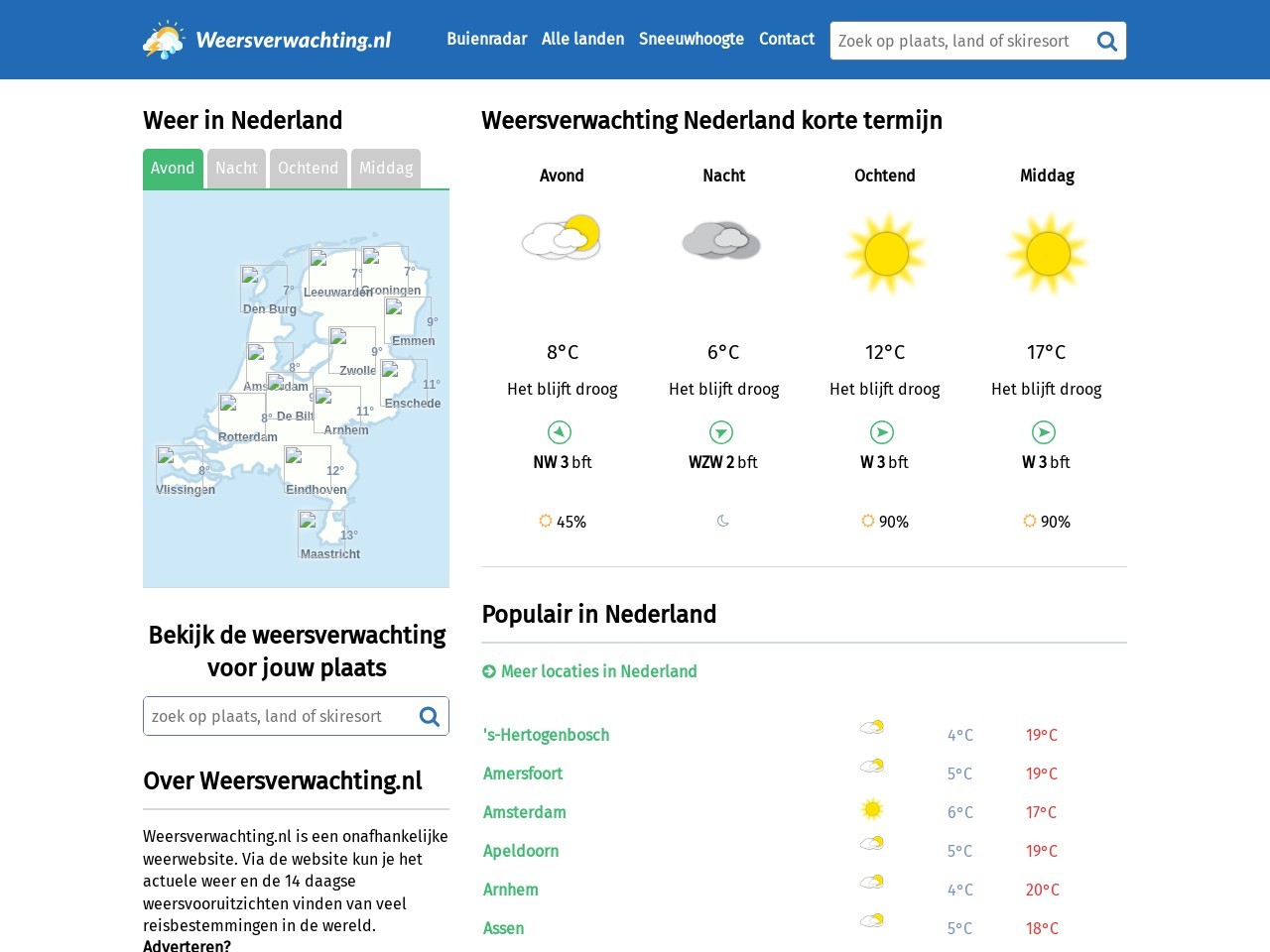
Task: Click the arrow icon before Meer locaties
Action: coord(489,671)
